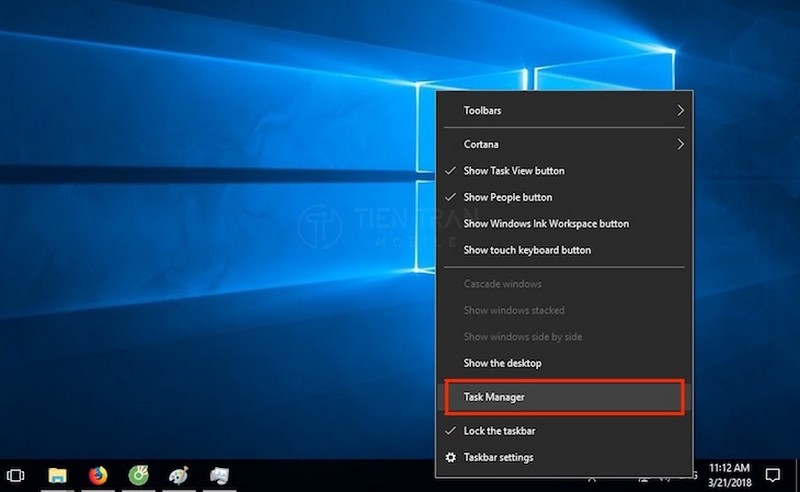Toggle Lock the taskbar option

point(498,431)
